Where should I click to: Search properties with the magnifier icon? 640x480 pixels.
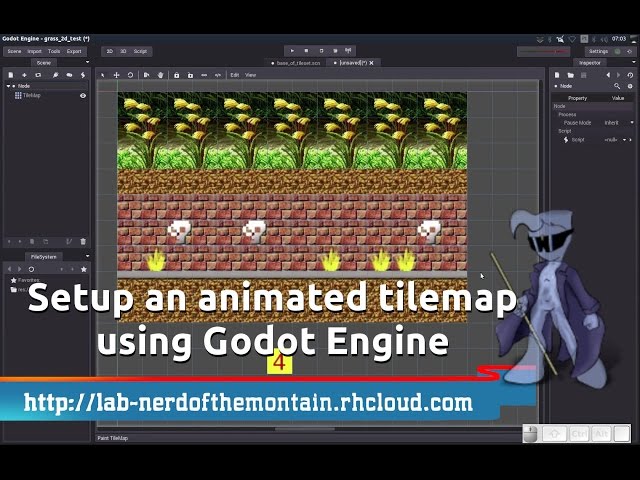617,86
